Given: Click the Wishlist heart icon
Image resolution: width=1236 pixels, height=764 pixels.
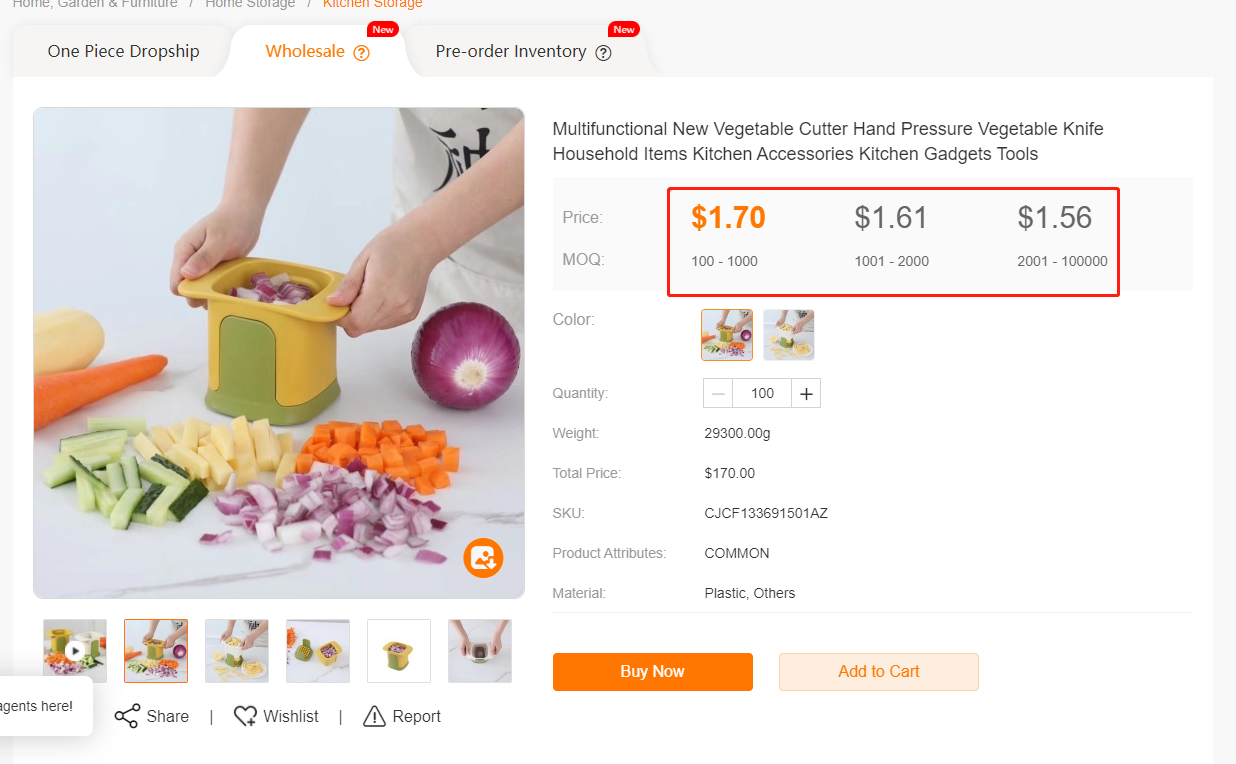Looking at the screenshot, I should point(245,716).
